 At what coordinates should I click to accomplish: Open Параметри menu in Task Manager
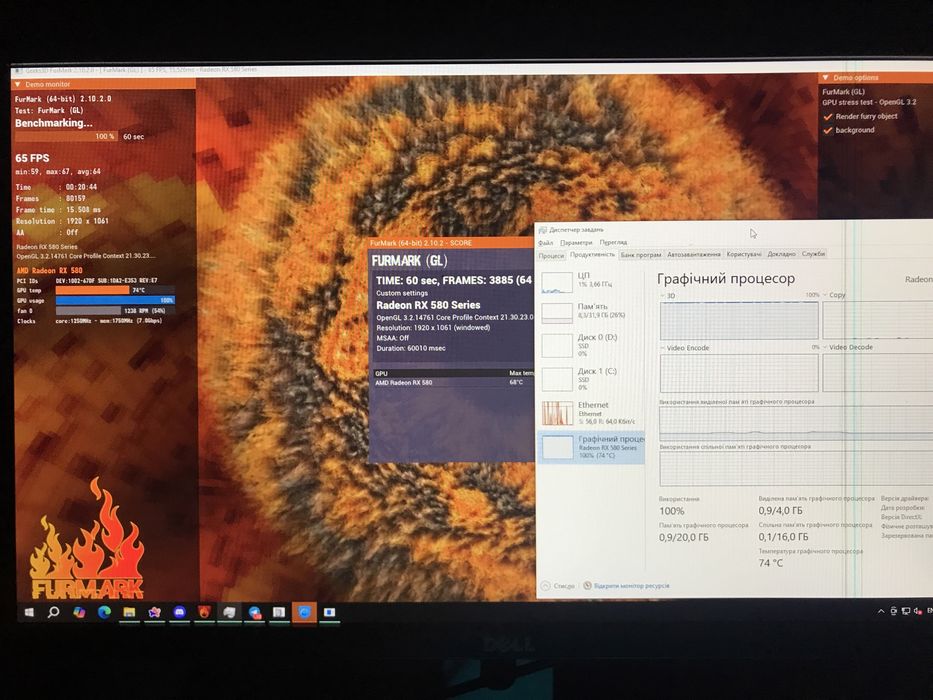pos(576,243)
